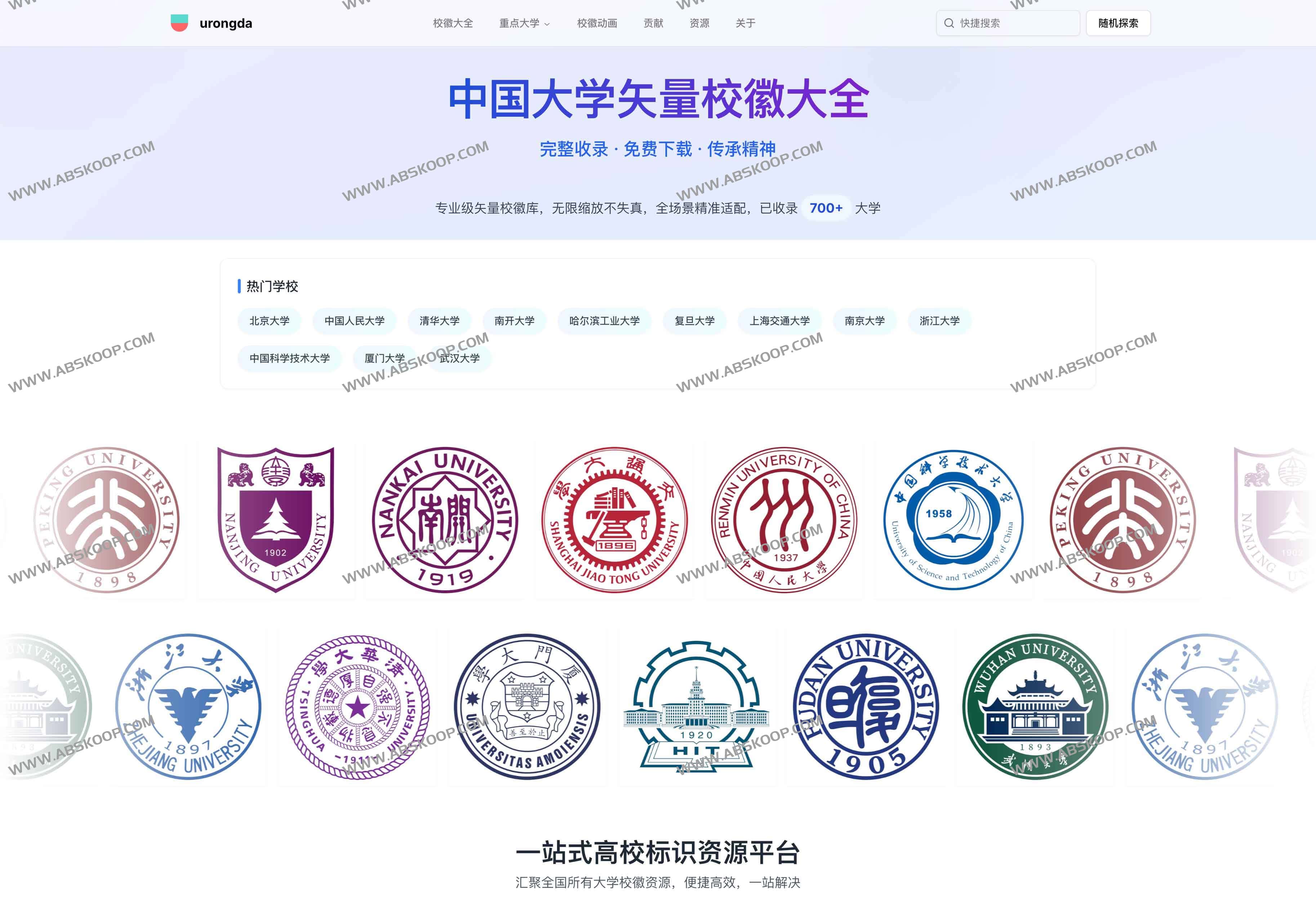Click the 随机探索 button
This screenshot has height=905, width=1316.
tap(1117, 23)
